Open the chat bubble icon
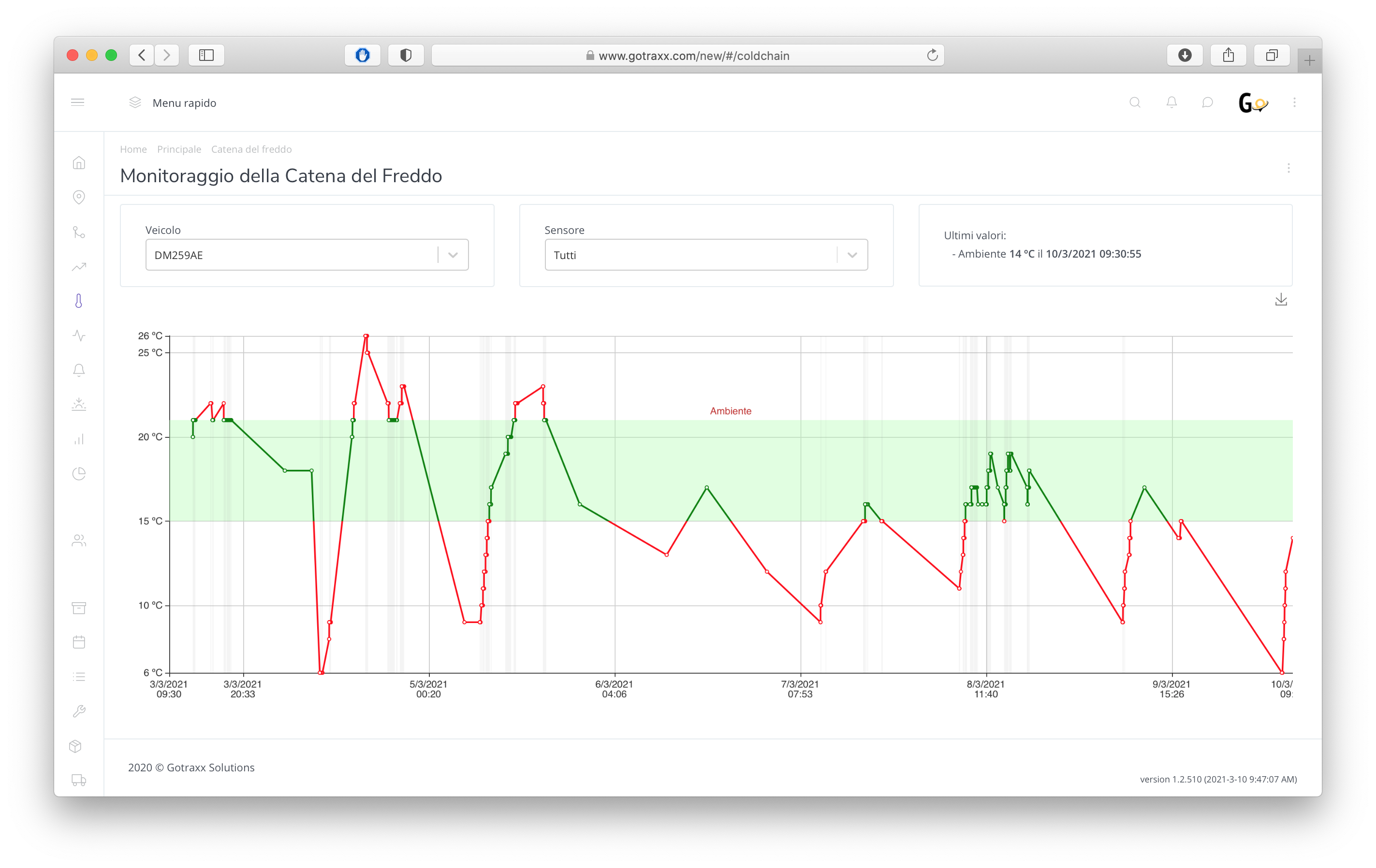Screen dimensions: 1376x868 click(1207, 102)
